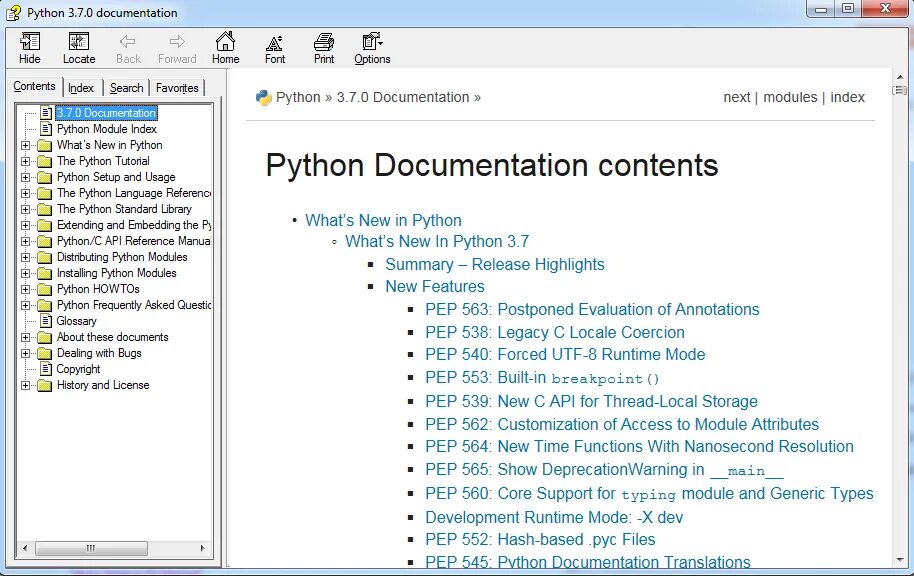
Task: Open the 'modules' navigation link
Action: [790, 97]
